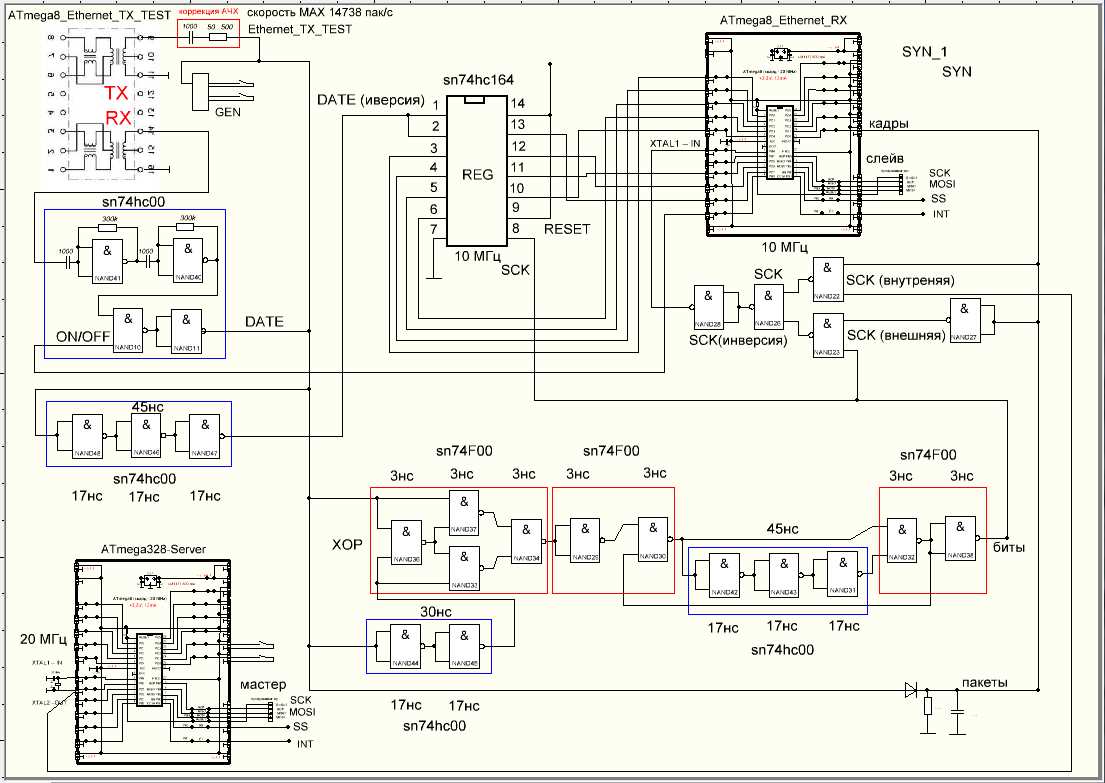This screenshot has width=1105, height=783.
Task: Click the 'слейв' label
Action: coord(885,159)
